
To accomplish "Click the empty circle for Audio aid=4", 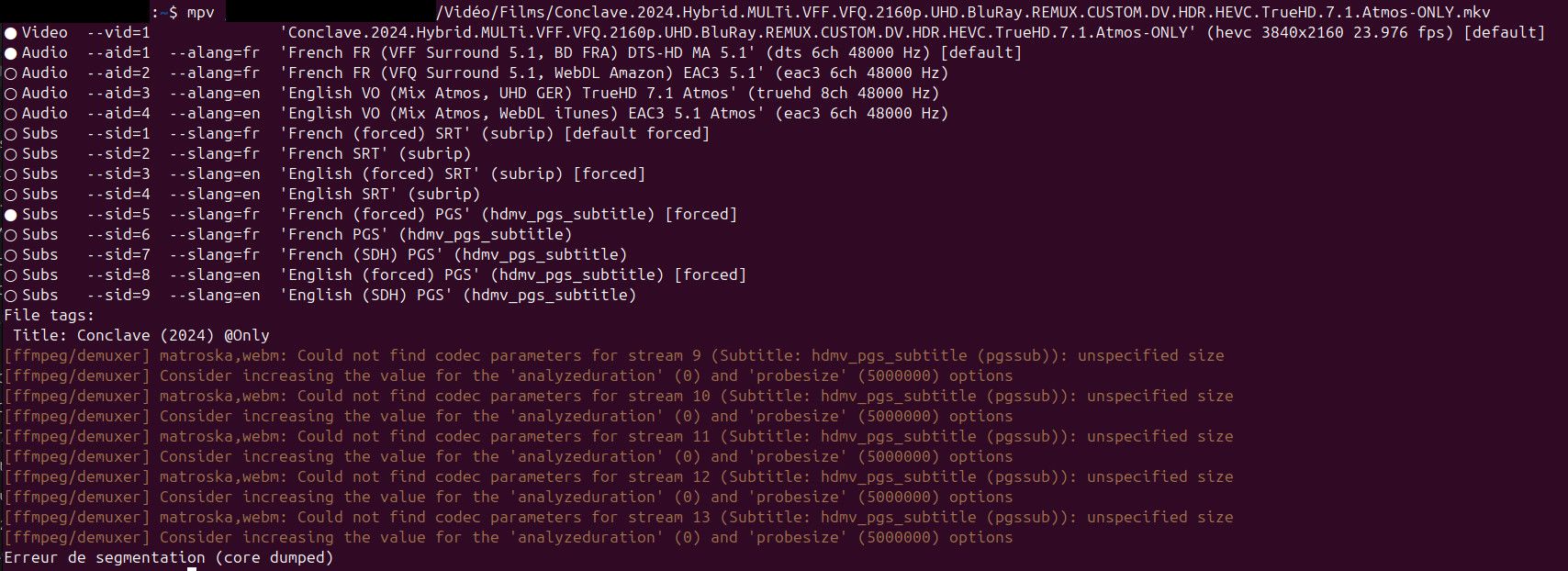I will pyautogui.click(x=11, y=114).
